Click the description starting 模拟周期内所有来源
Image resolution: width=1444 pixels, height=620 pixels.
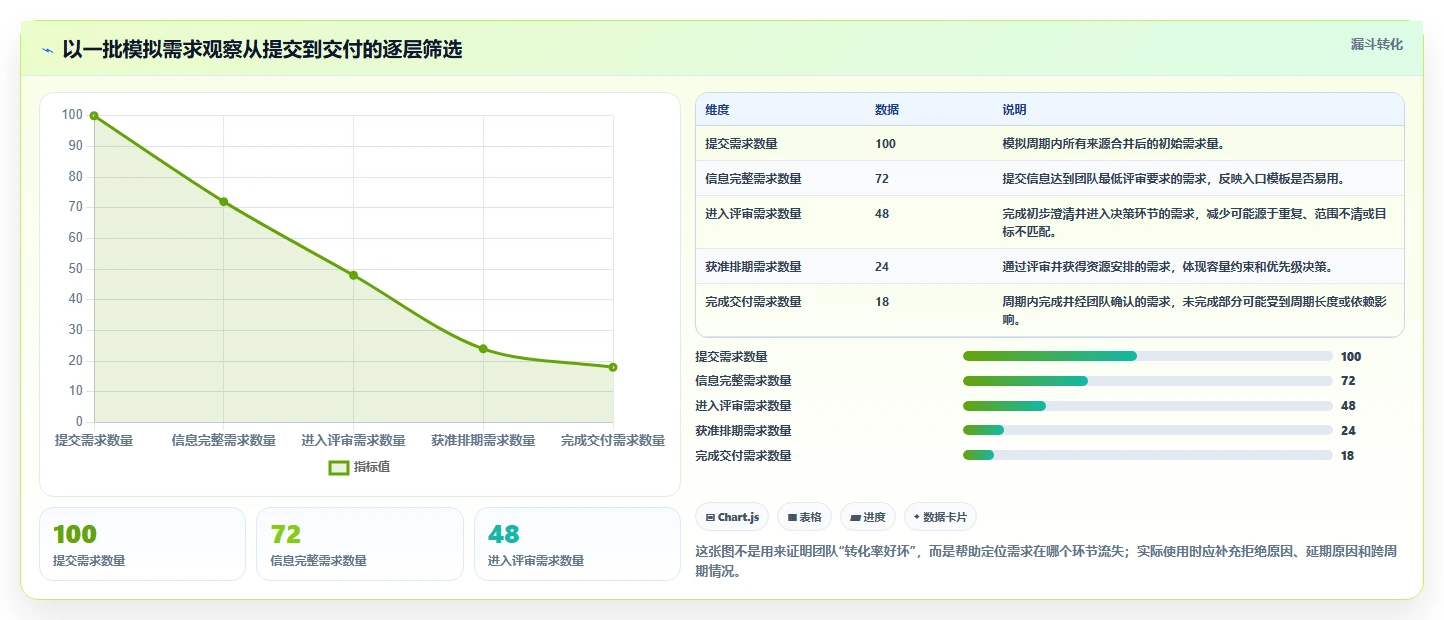[x=1113, y=144]
